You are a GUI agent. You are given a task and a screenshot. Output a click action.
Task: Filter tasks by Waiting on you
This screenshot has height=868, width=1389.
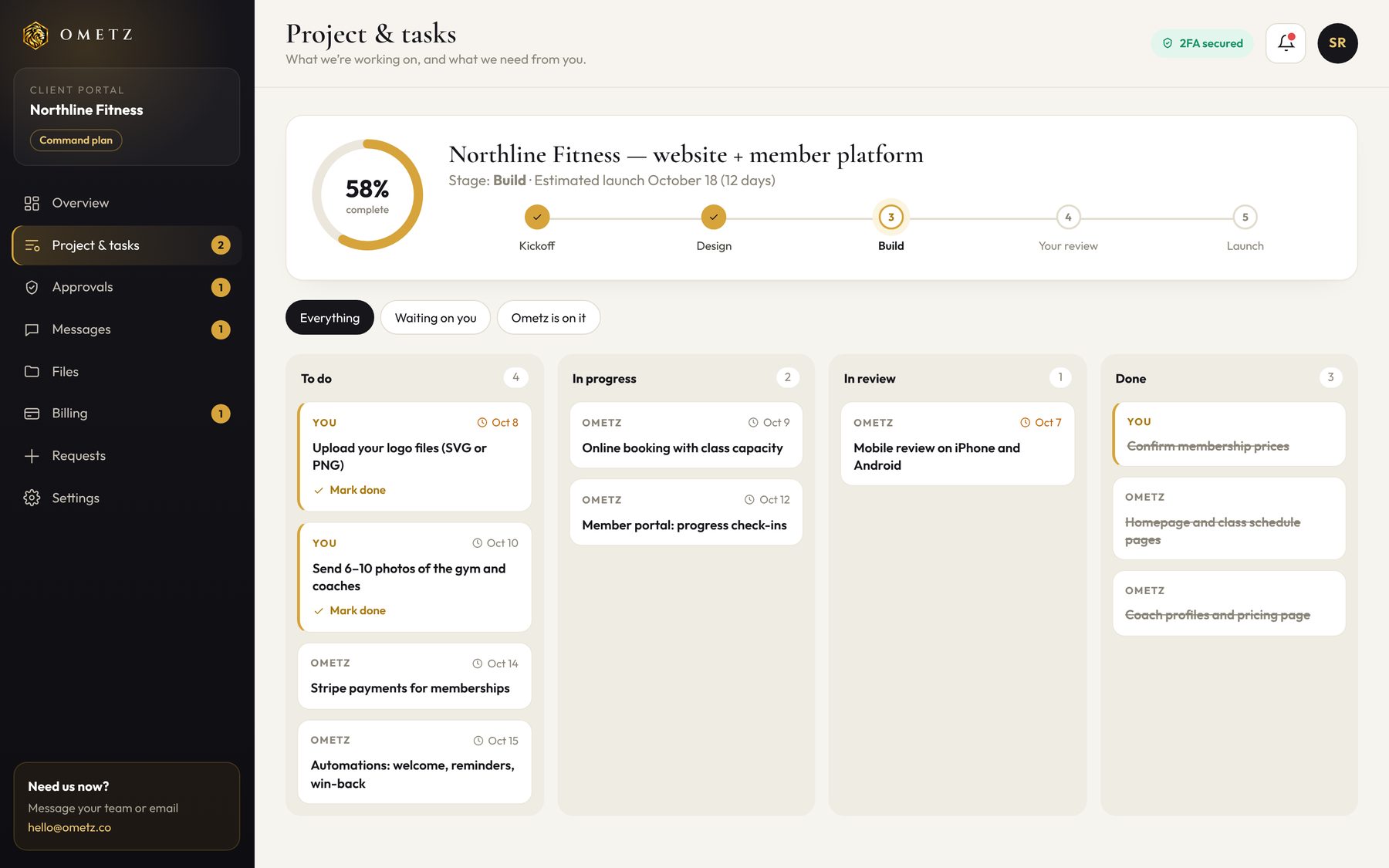tap(435, 318)
